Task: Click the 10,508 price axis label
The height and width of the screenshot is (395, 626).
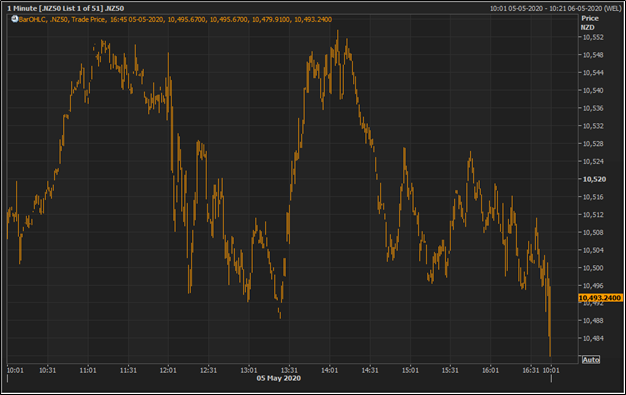Action: point(593,232)
